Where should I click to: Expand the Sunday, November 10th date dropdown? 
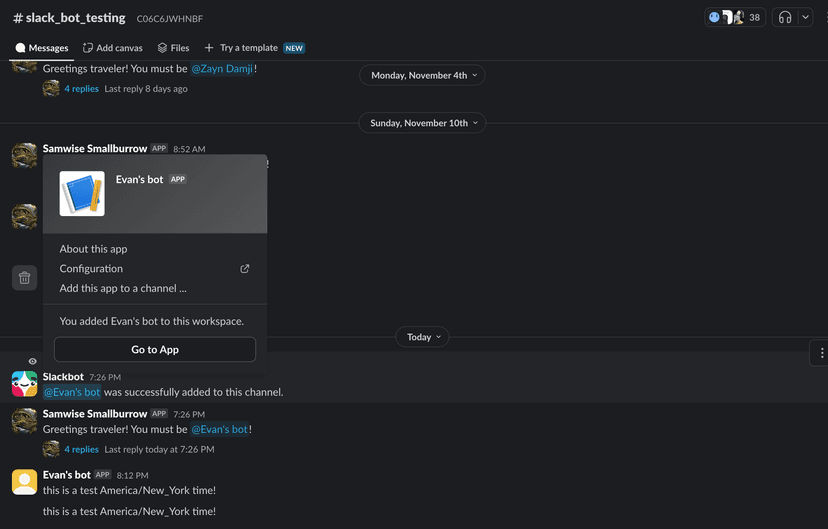422,123
